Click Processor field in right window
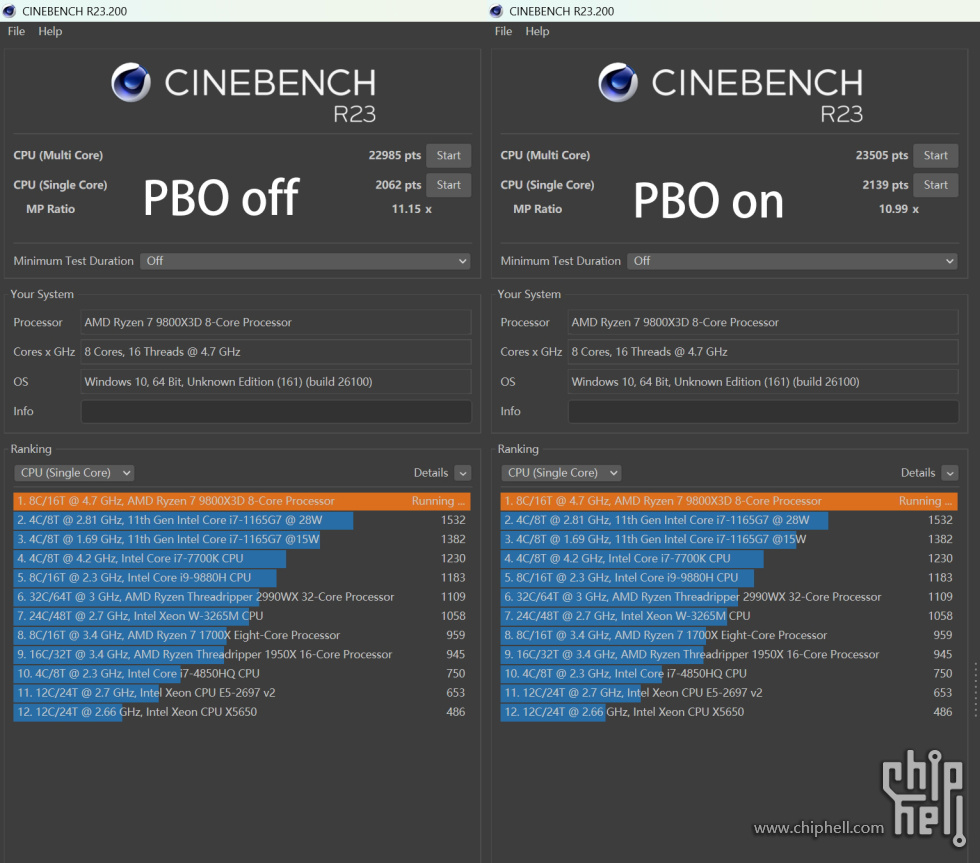Image resolution: width=980 pixels, height=863 pixels. tap(763, 322)
